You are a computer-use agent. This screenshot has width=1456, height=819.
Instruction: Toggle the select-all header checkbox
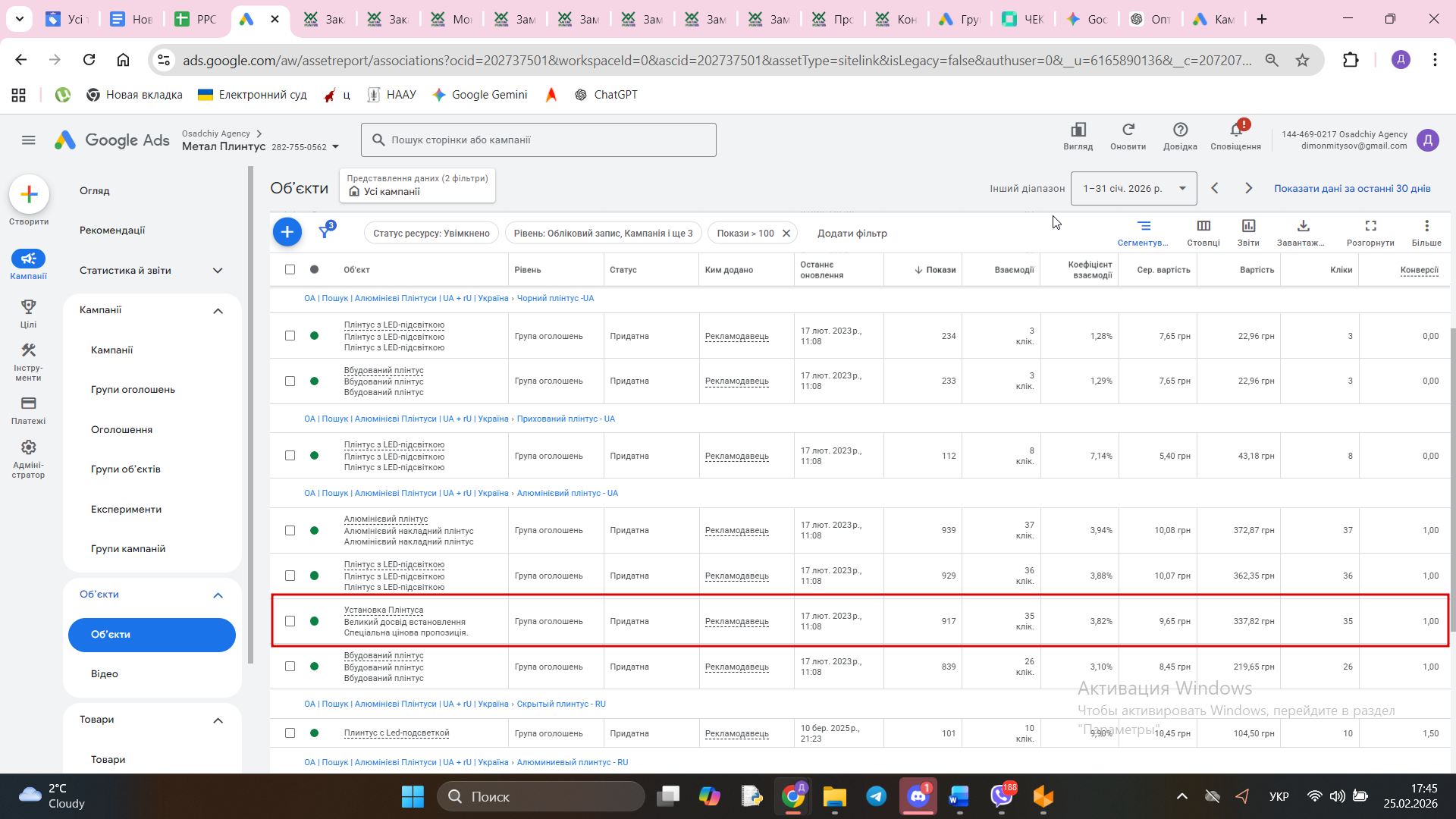290,269
